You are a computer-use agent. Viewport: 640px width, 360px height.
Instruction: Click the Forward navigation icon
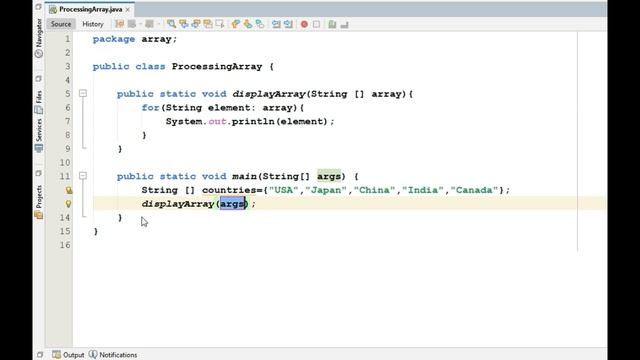[149, 24]
